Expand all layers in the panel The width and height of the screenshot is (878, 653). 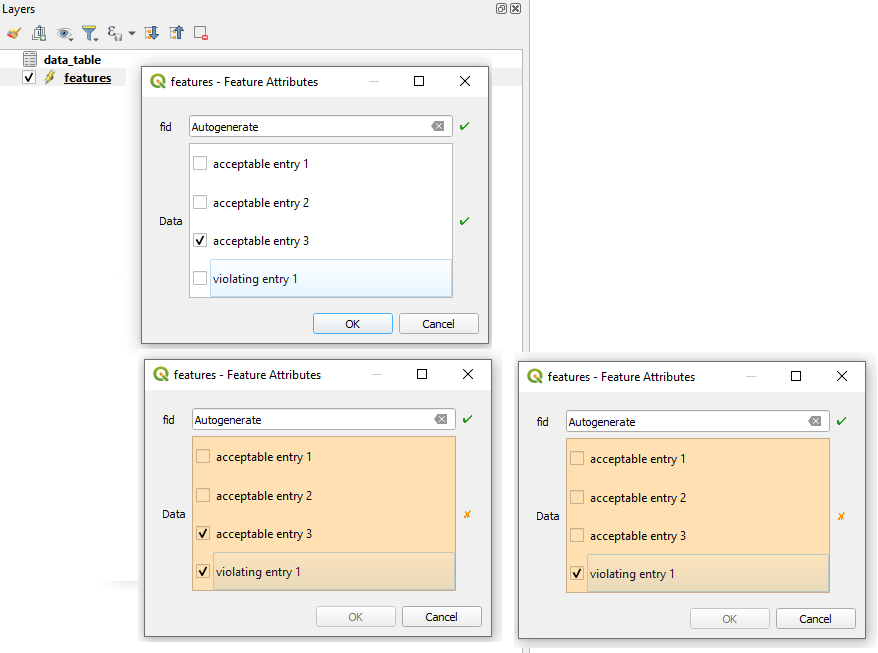tap(151, 32)
